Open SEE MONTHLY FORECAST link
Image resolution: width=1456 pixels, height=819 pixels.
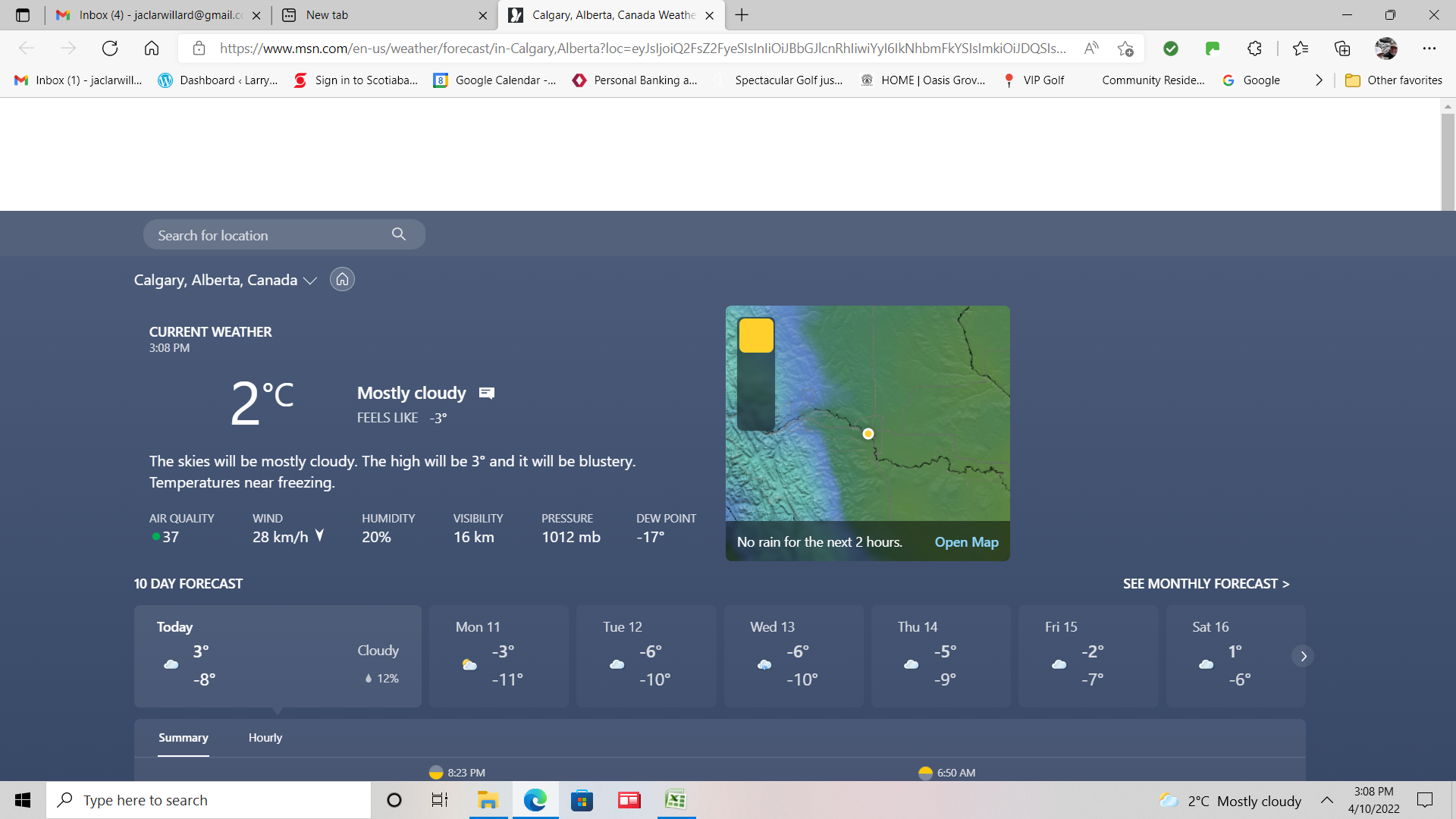click(x=1206, y=584)
